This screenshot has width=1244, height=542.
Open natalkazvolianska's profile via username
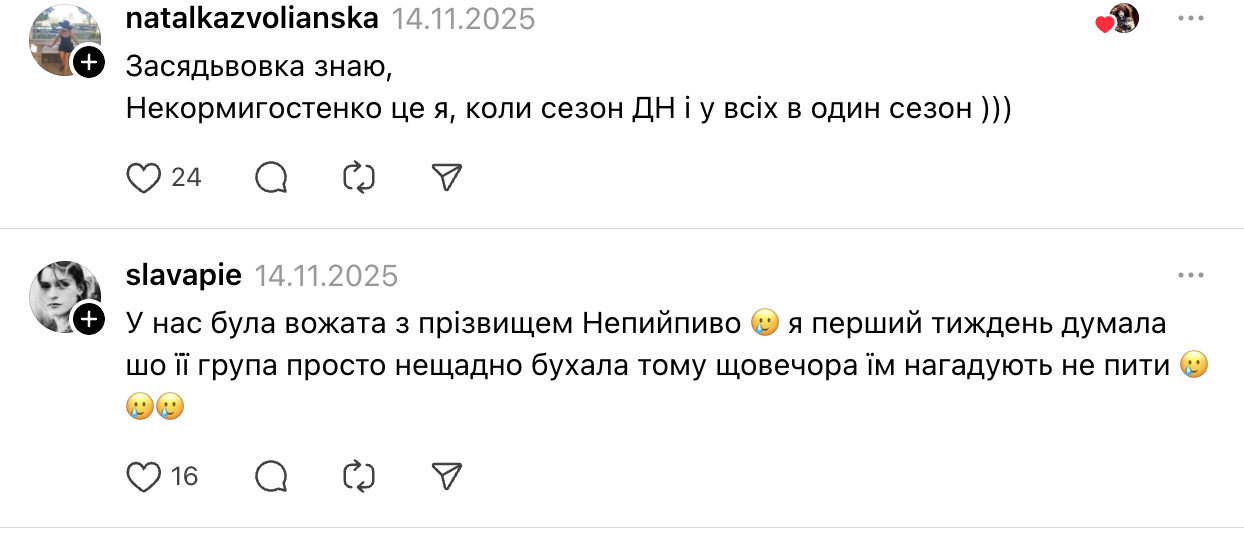[x=252, y=19]
